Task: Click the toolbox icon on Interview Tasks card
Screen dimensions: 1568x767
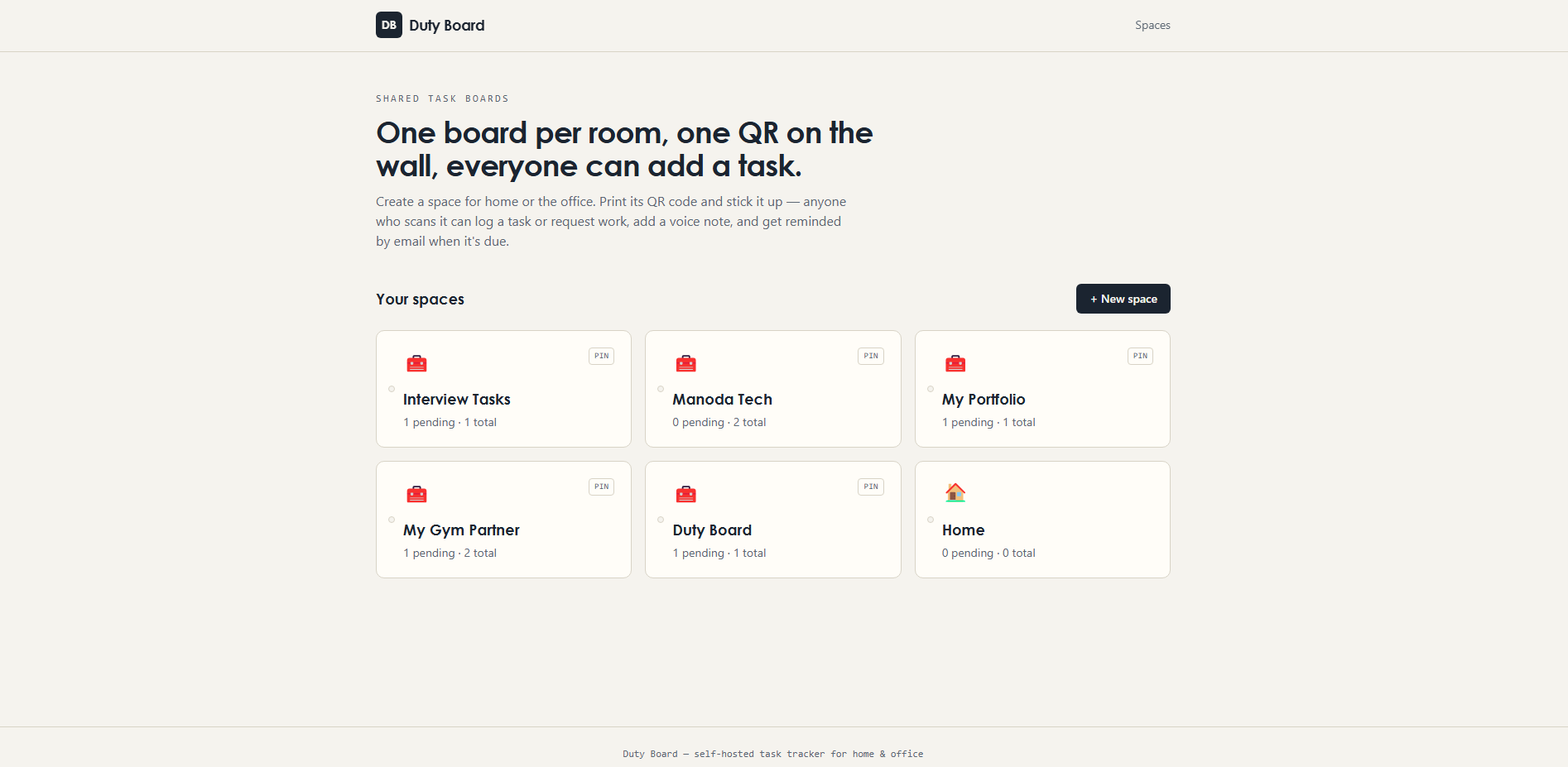Action: (416, 363)
